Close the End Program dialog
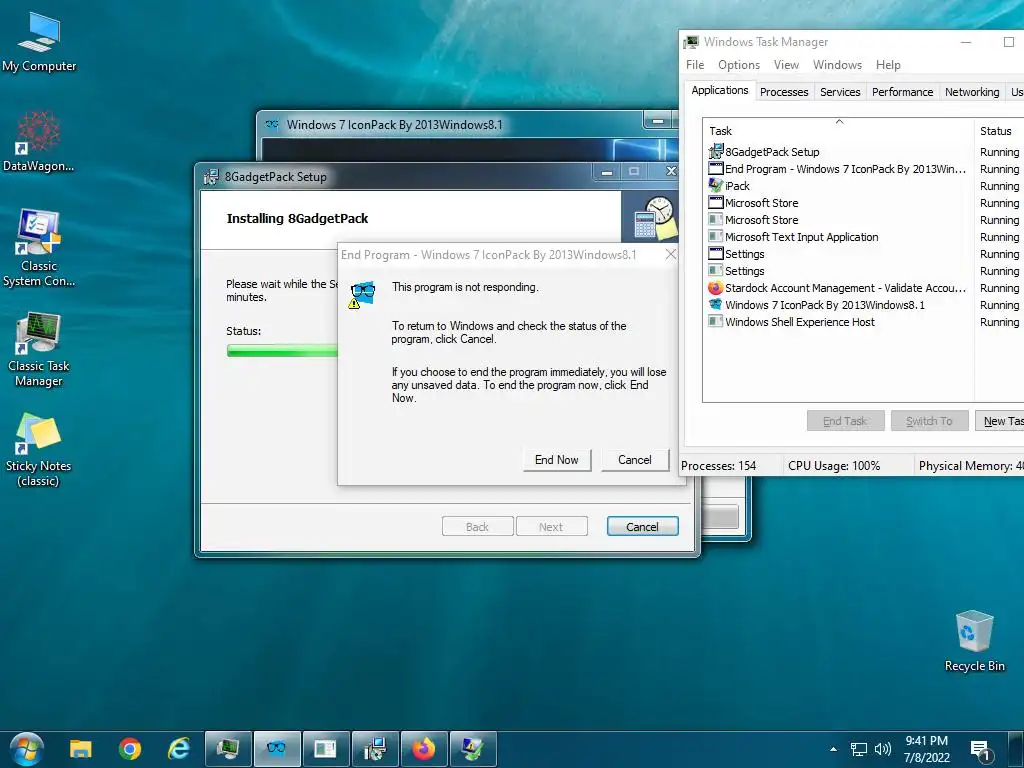Viewport: 1024px width, 768px height. (671, 254)
